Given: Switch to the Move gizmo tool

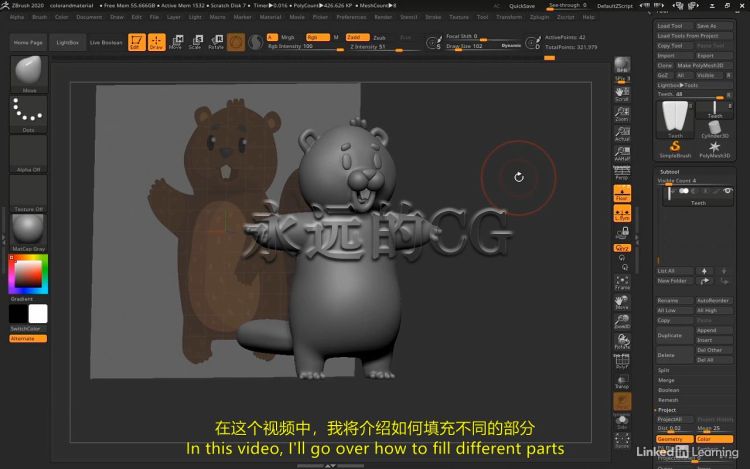Looking at the screenshot, I should tap(176, 42).
